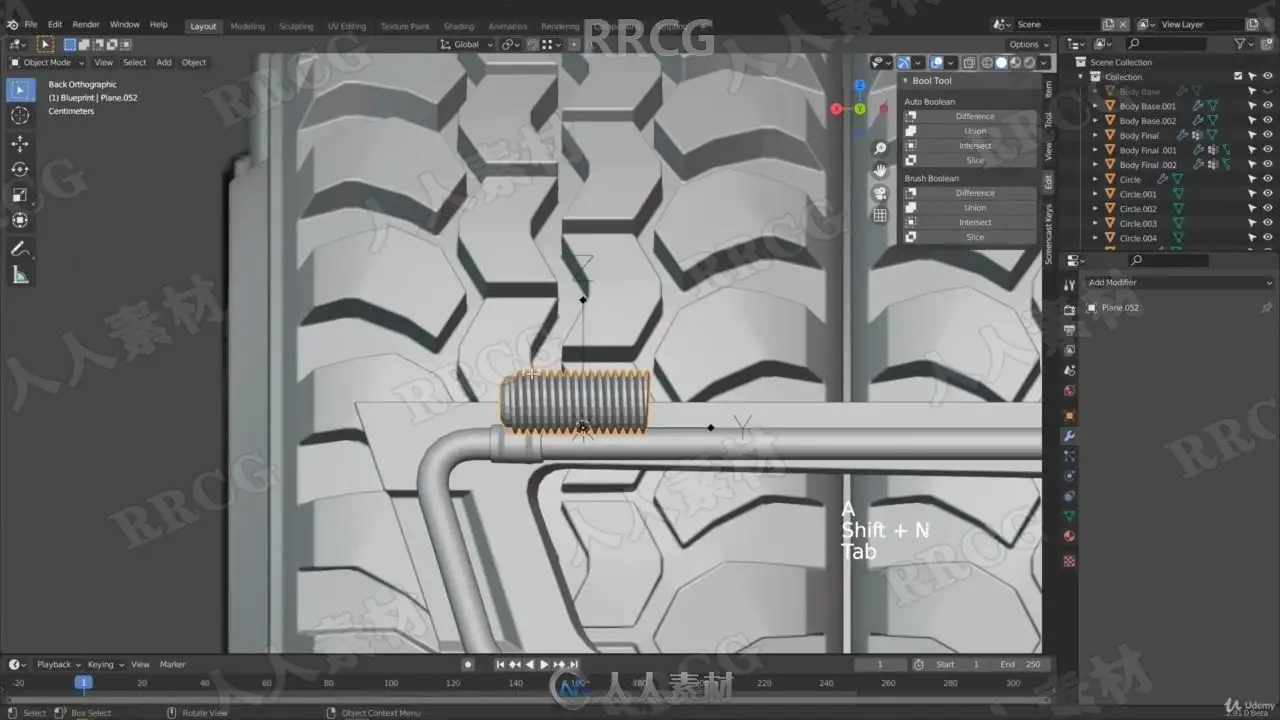Open Material properties tab

[x=1069, y=536]
